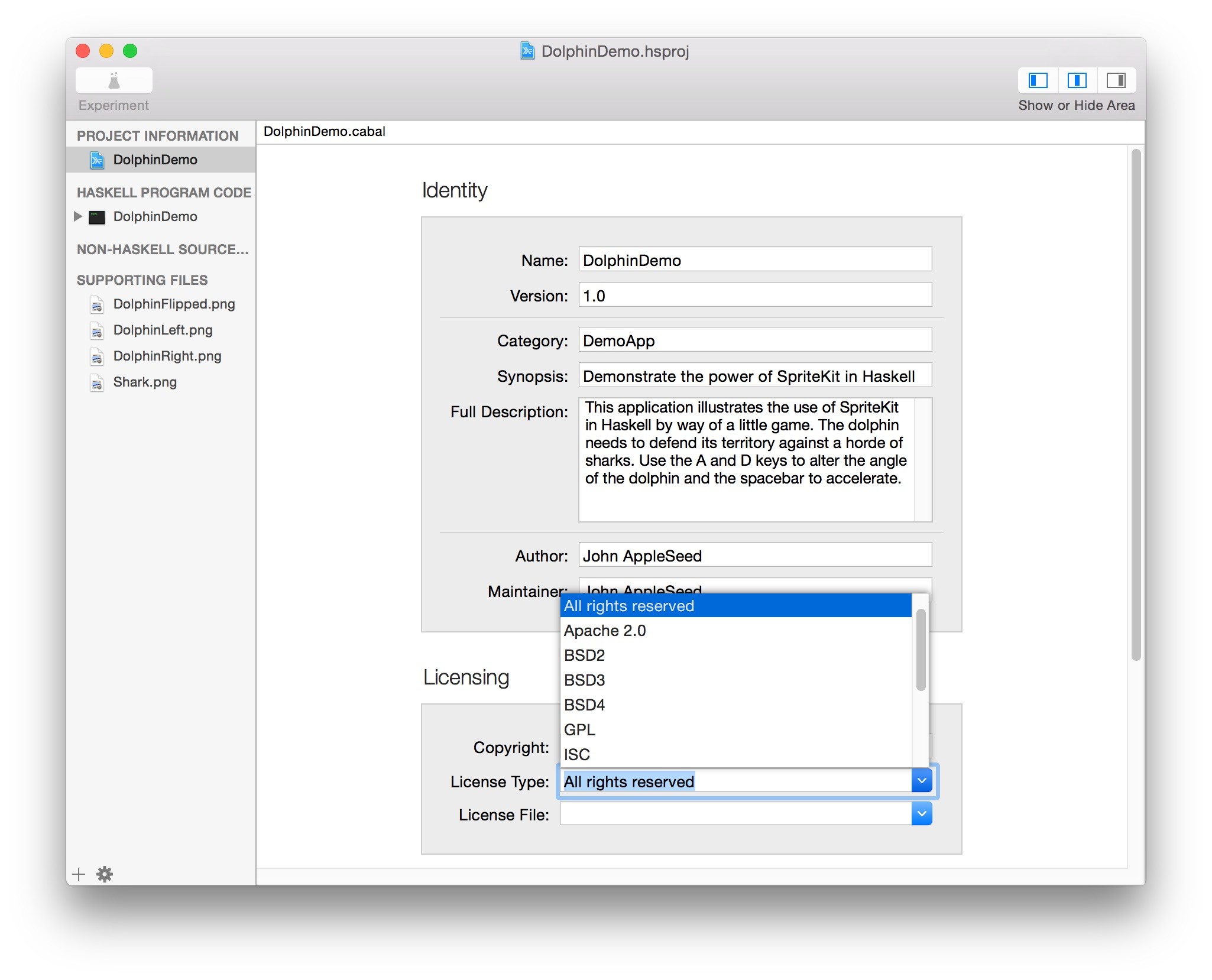
Task: Click the Experiment flask toolbar icon
Action: click(x=114, y=80)
